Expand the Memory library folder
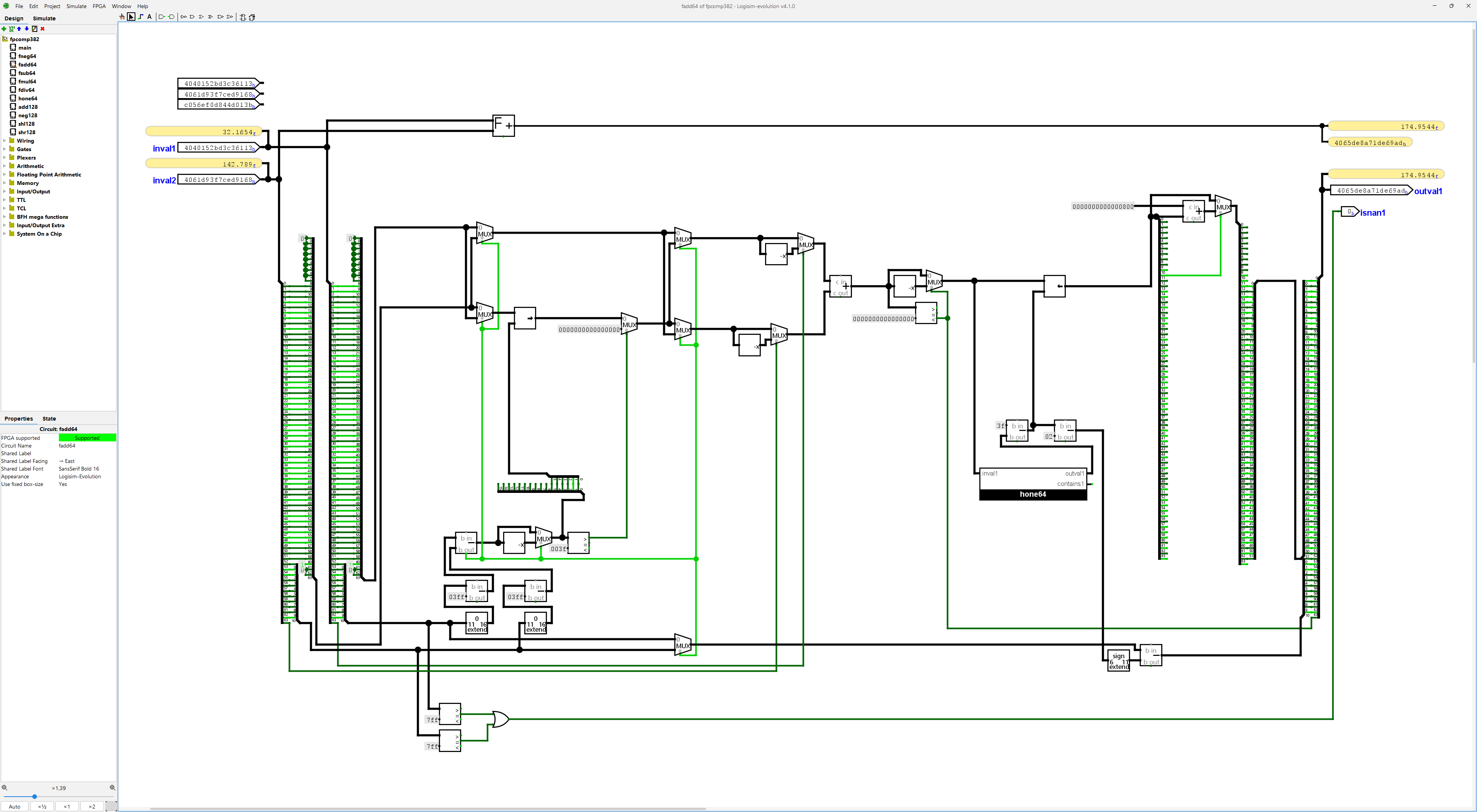 tap(5, 183)
